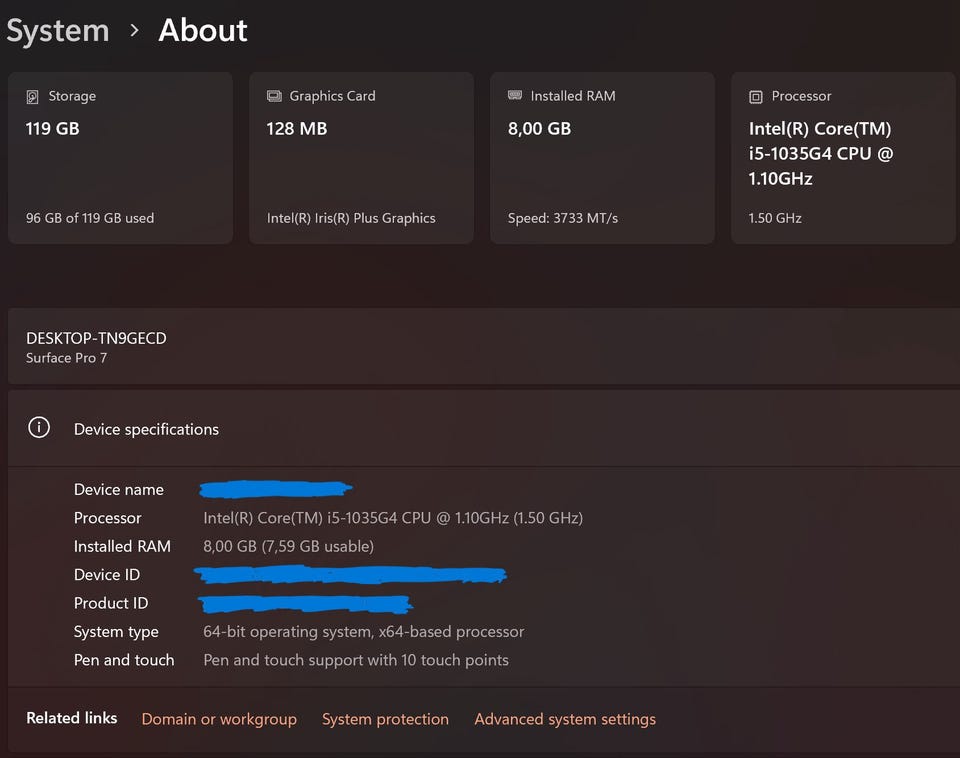Click the Processor value in specifications list
The width and height of the screenshot is (960, 758).
coord(393,518)
